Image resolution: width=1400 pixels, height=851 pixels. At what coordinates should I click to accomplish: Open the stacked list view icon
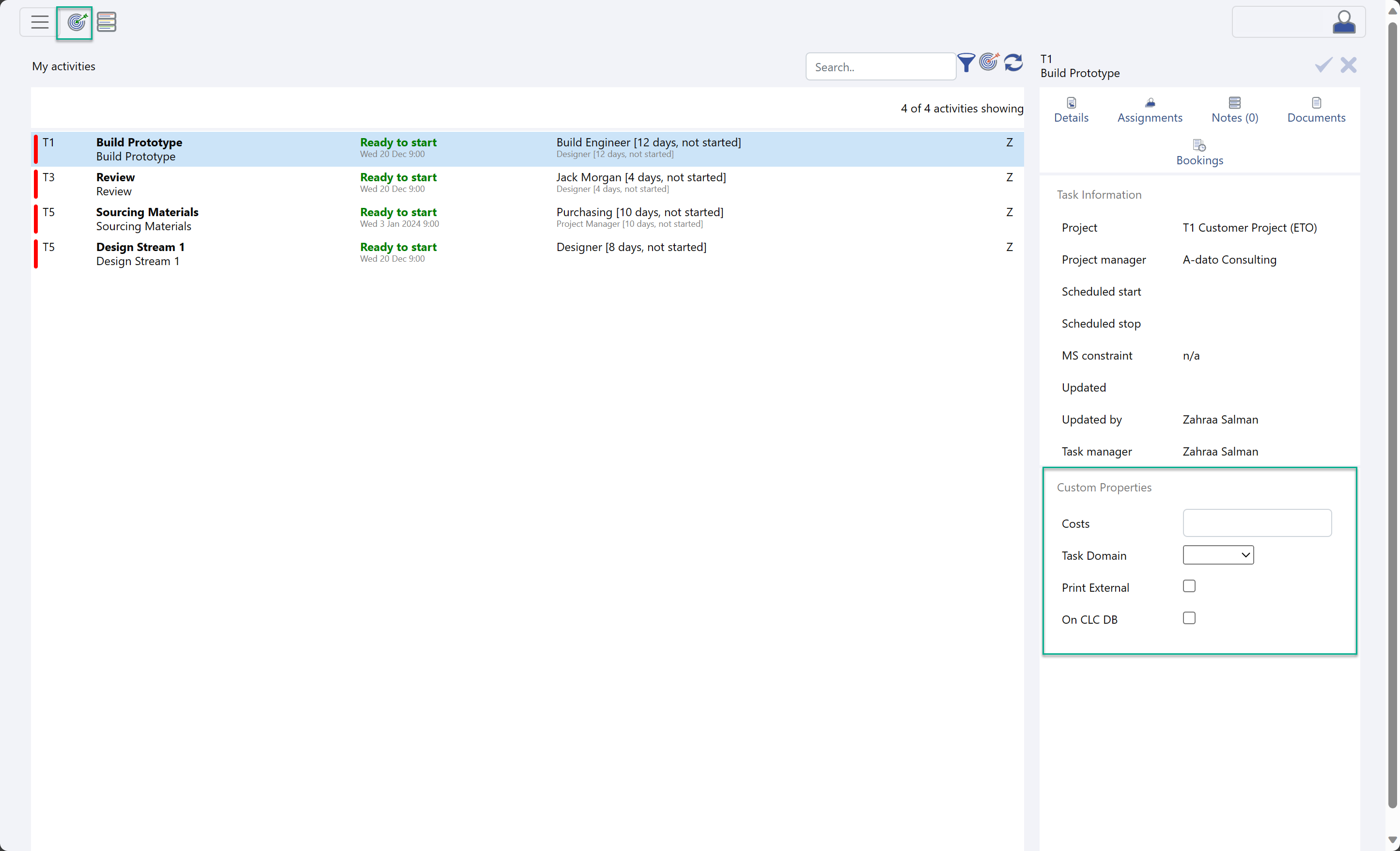point(106,22)
